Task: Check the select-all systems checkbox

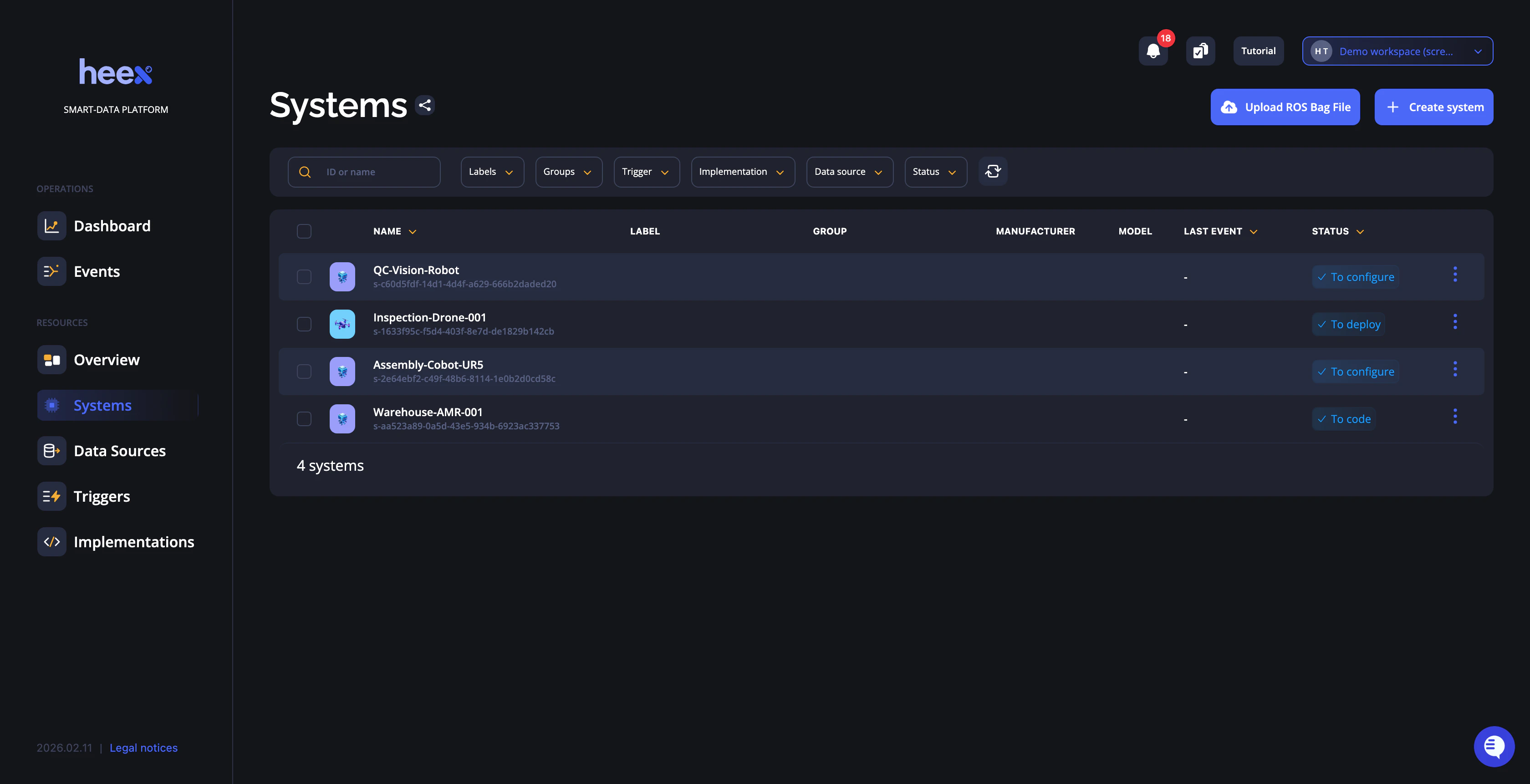Action: [x=304, y=231]
